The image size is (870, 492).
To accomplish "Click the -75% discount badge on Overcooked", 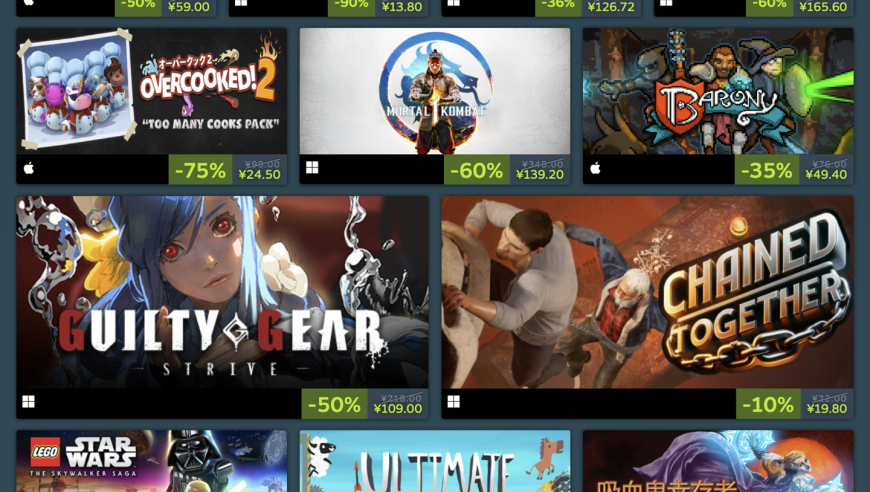I will point(200,170).
